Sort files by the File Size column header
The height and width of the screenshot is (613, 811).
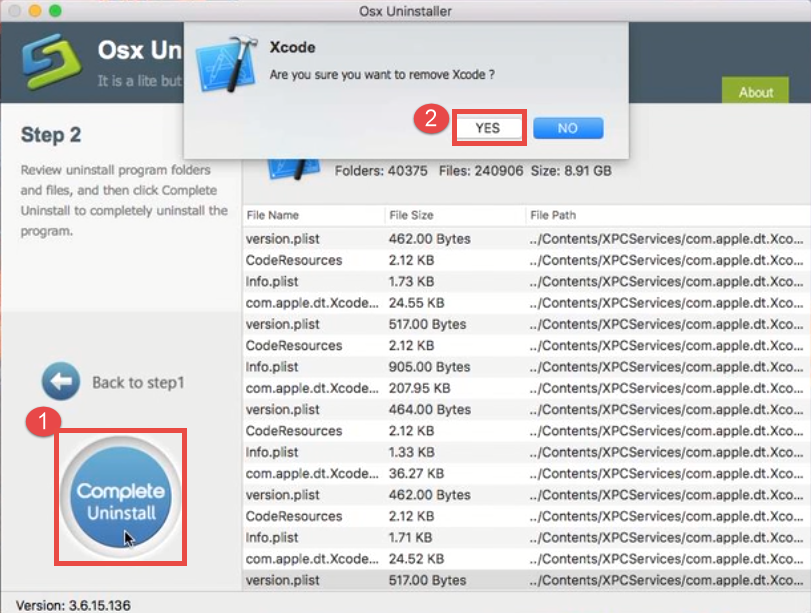(410, 214)
